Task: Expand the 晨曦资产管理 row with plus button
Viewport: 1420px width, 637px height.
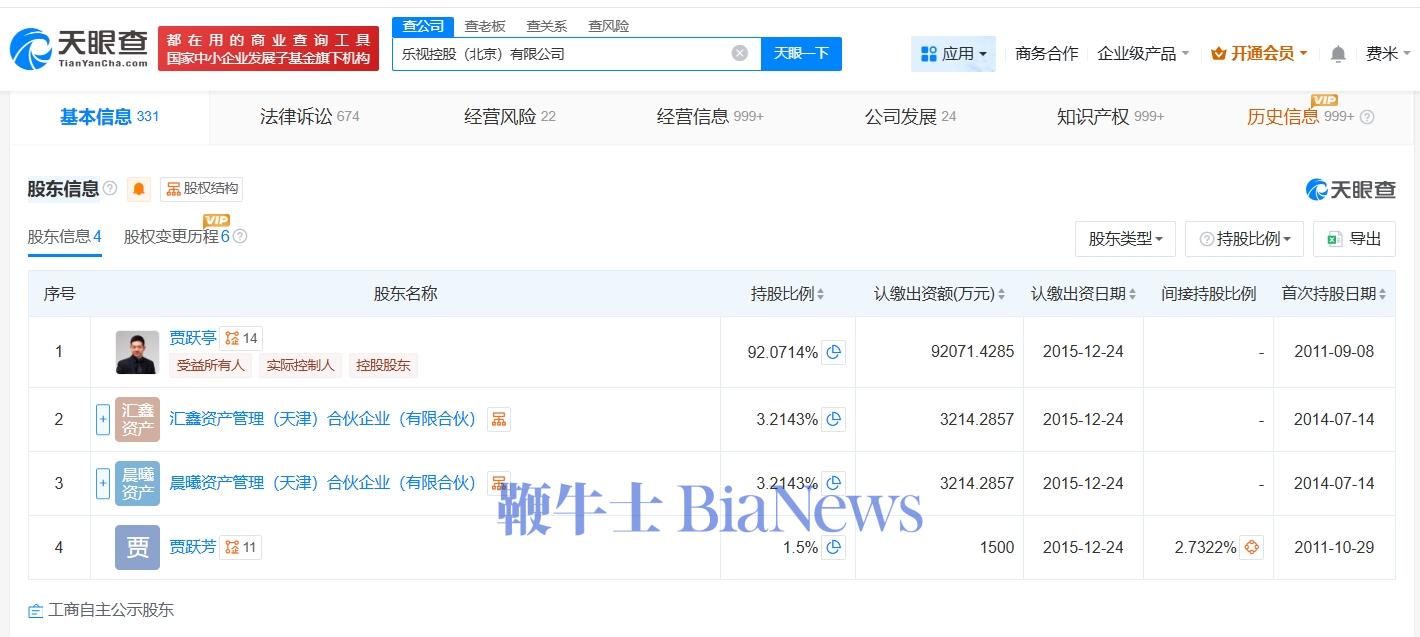Action: pyautogui.click(x=102, y=483)
